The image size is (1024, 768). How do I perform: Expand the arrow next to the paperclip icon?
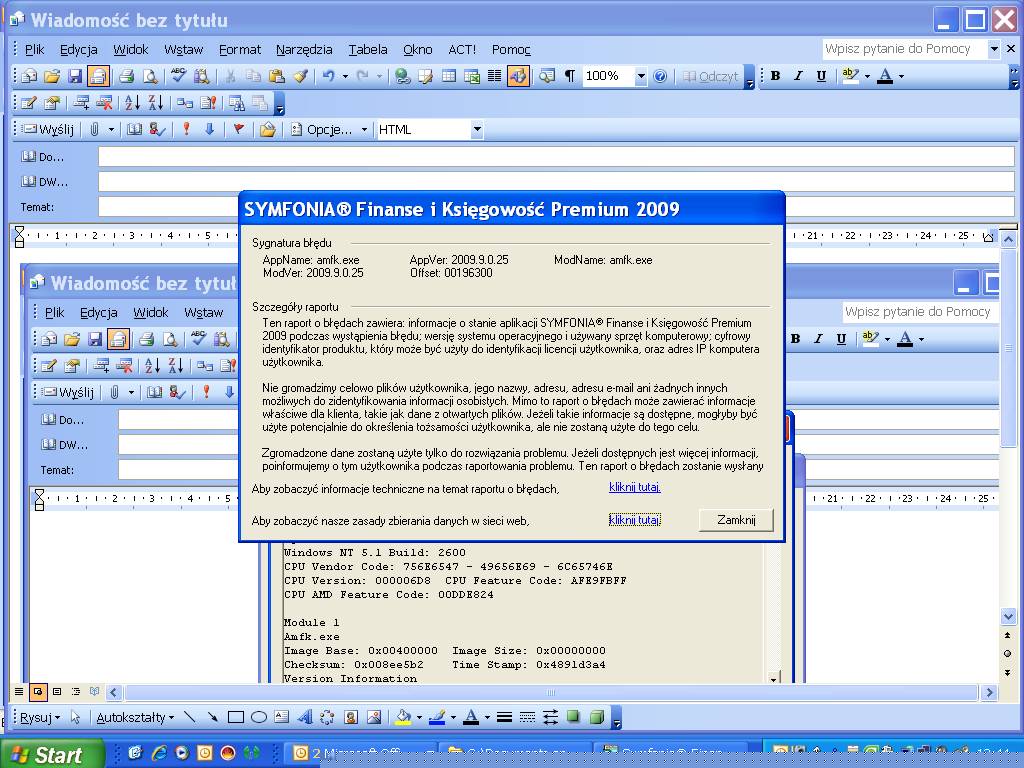click(111, 129)
